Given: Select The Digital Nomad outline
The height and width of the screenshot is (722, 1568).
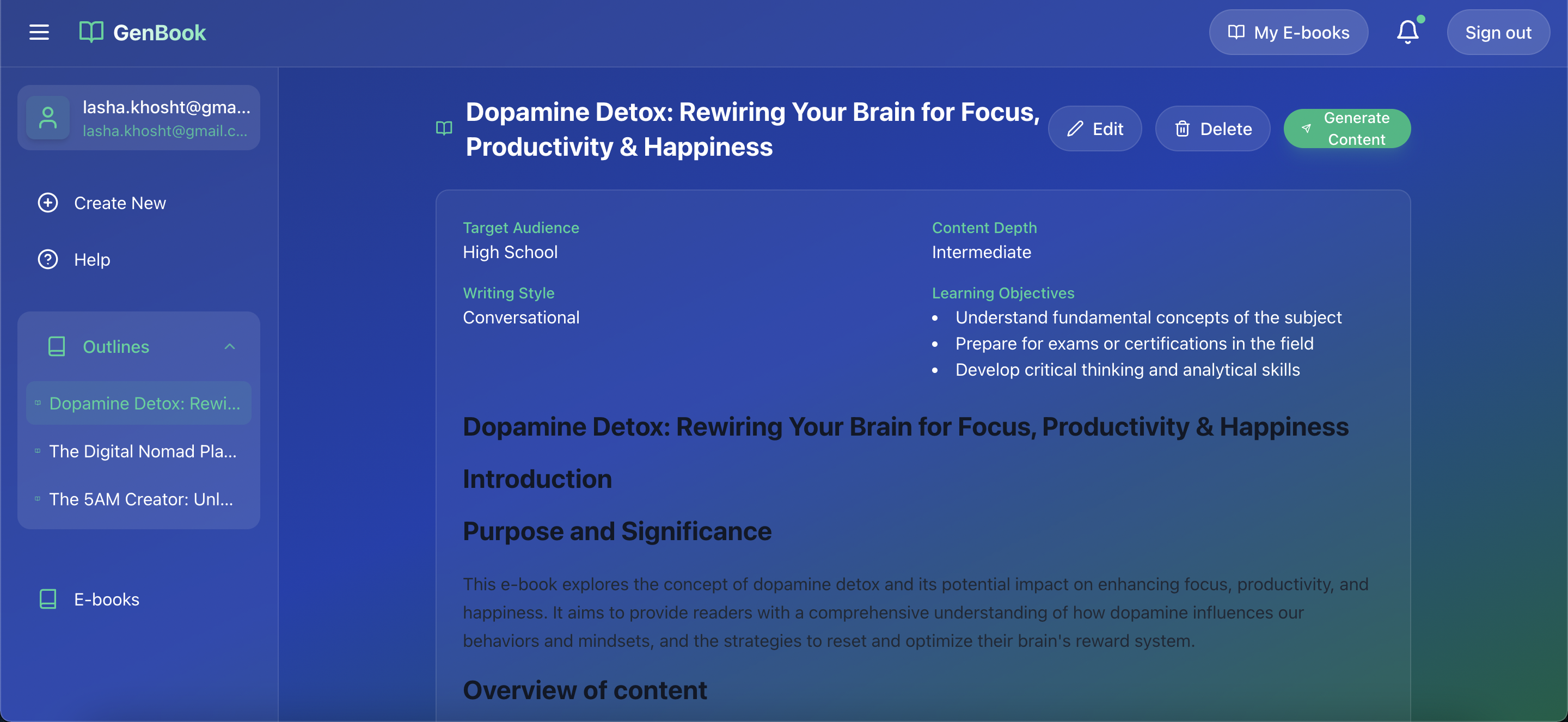Looking at the screenshot, I should tap(139, 451).
